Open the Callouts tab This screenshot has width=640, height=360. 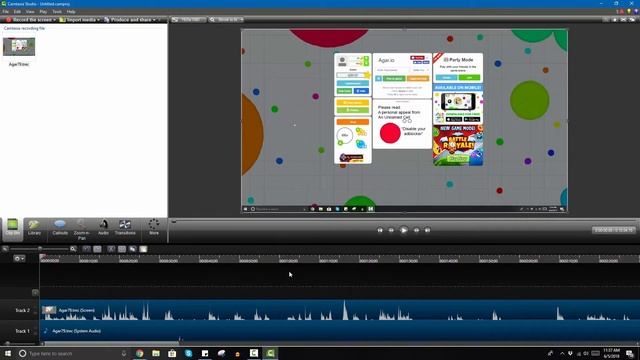click(x=60, y=227)
